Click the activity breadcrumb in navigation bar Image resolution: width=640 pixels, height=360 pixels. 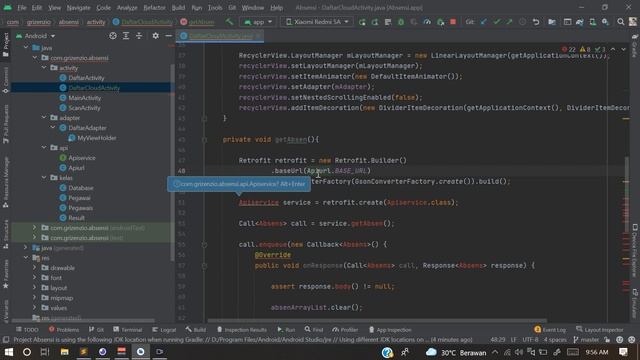coord(96,22)
